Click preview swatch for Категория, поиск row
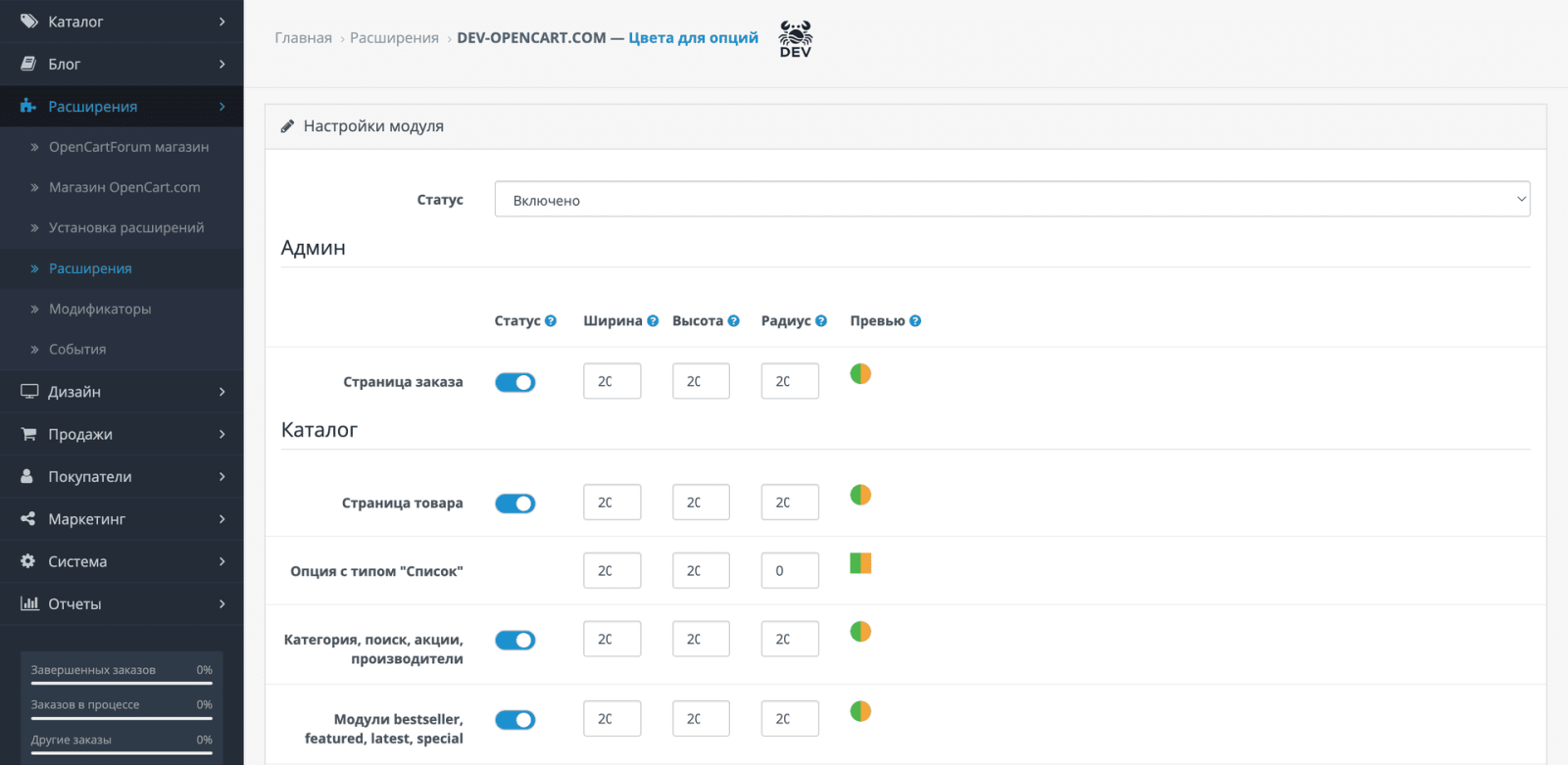This screenshot has height=766, width=1568. pos(860,632)
